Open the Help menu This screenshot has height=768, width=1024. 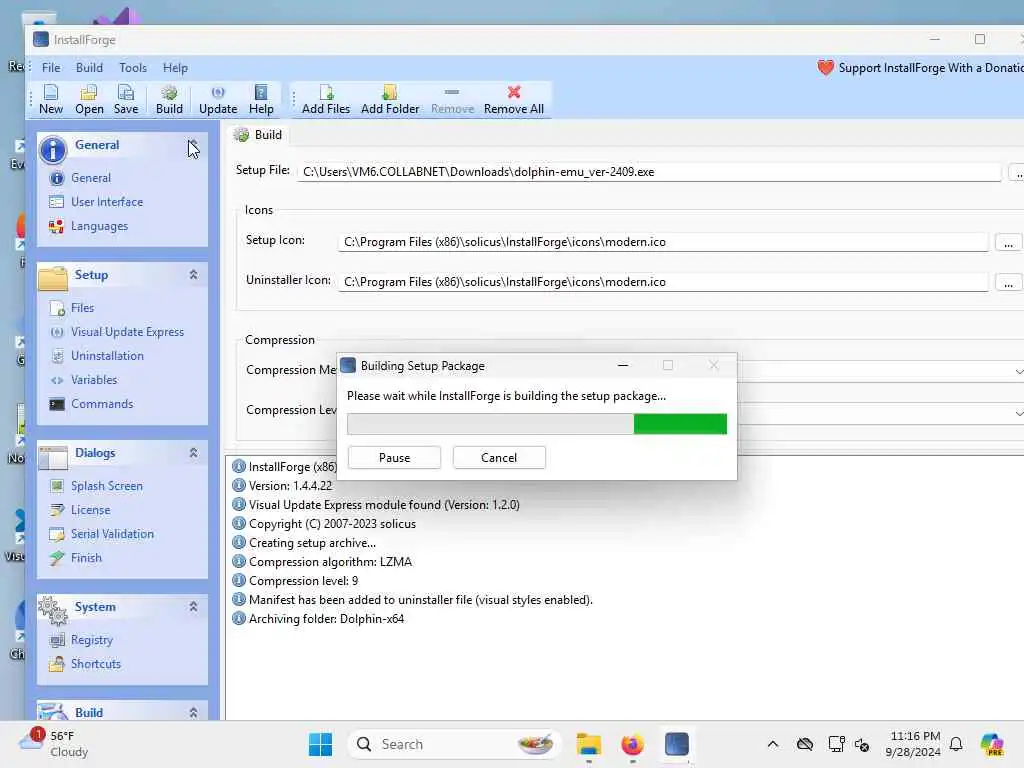pyautogui.click(x=175, y=68)
